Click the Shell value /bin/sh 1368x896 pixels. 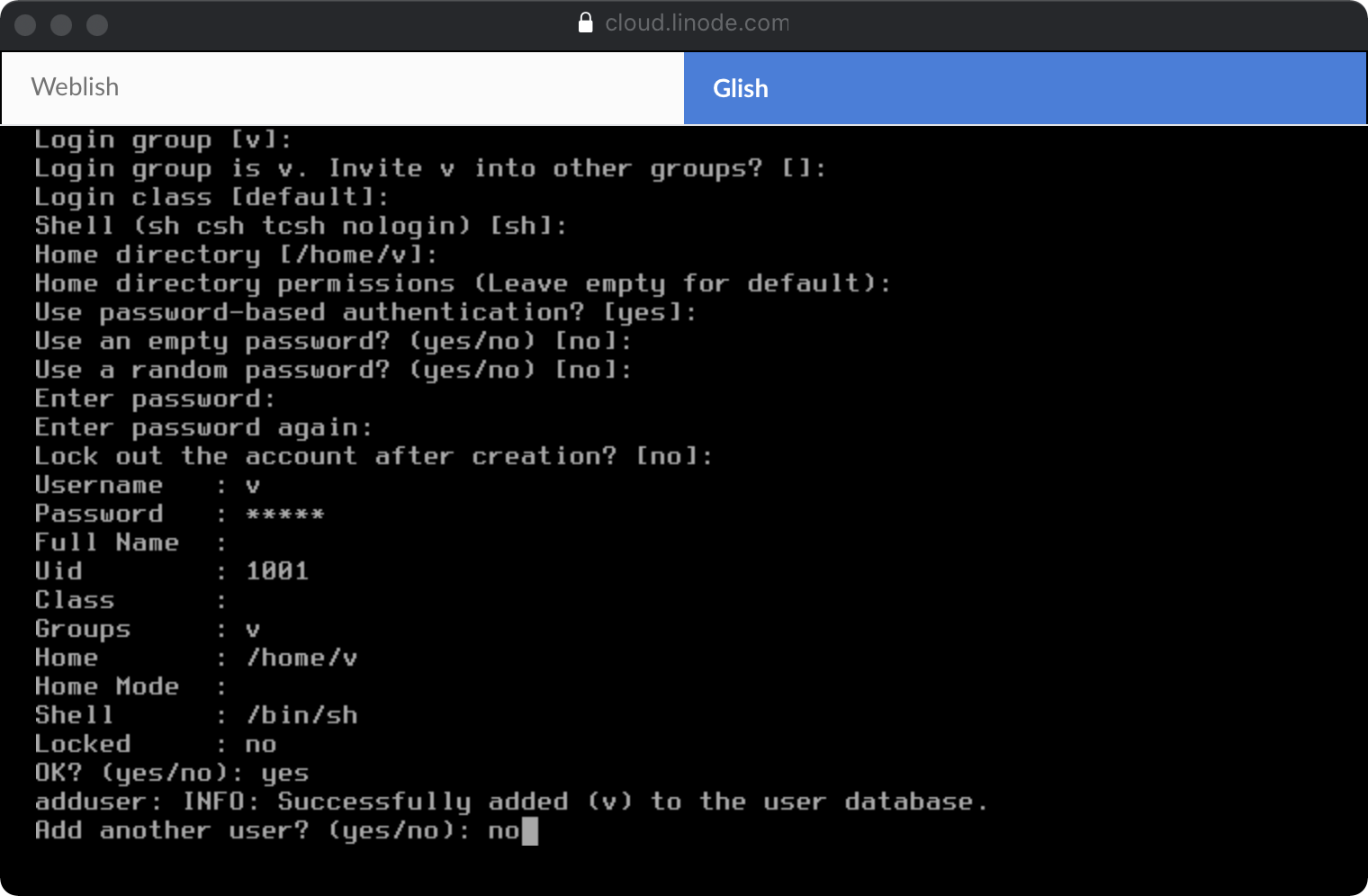[301, 715]
